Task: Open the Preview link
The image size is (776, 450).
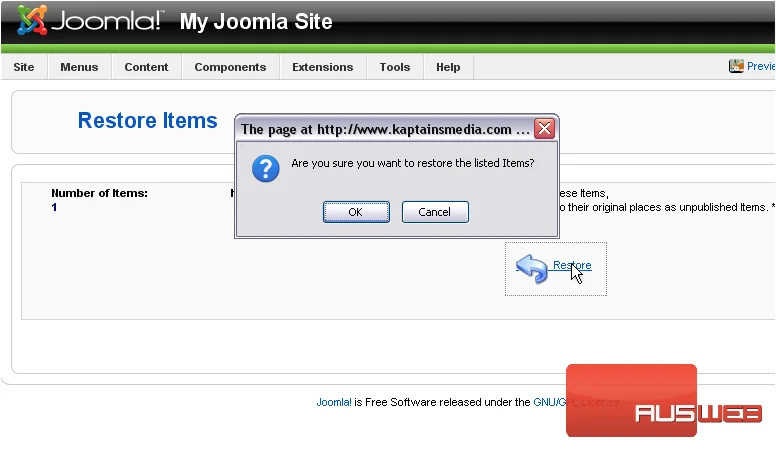Action: pyautogui.click(x=761, y=66)
